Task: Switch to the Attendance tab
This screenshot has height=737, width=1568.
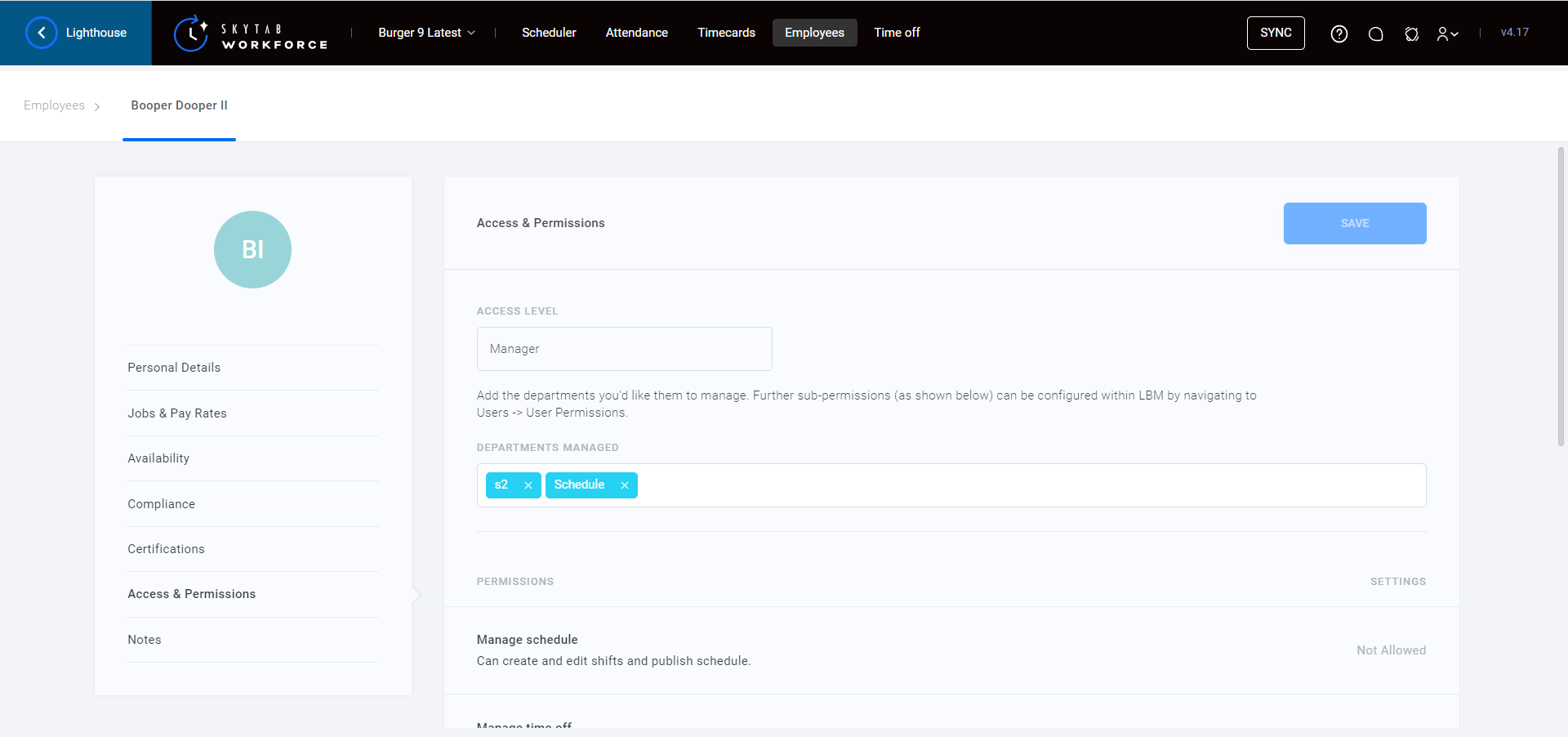Action: (636, 33)
